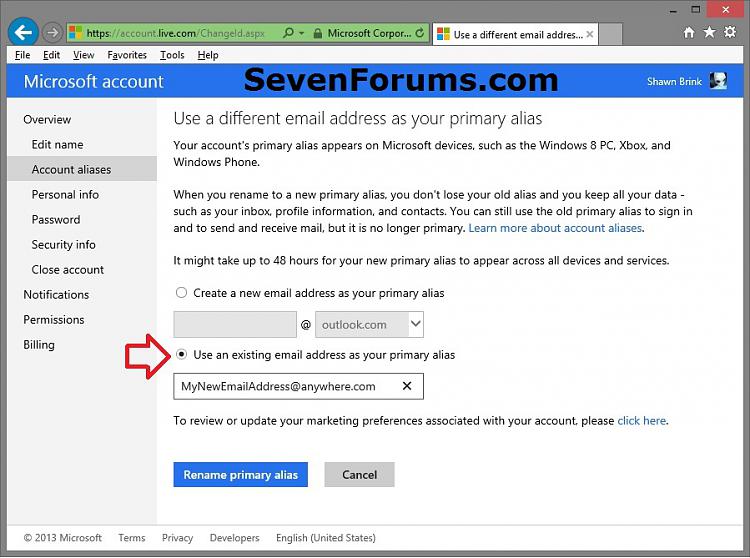Select Account aliases in sidebar

[x=82, y=169]
